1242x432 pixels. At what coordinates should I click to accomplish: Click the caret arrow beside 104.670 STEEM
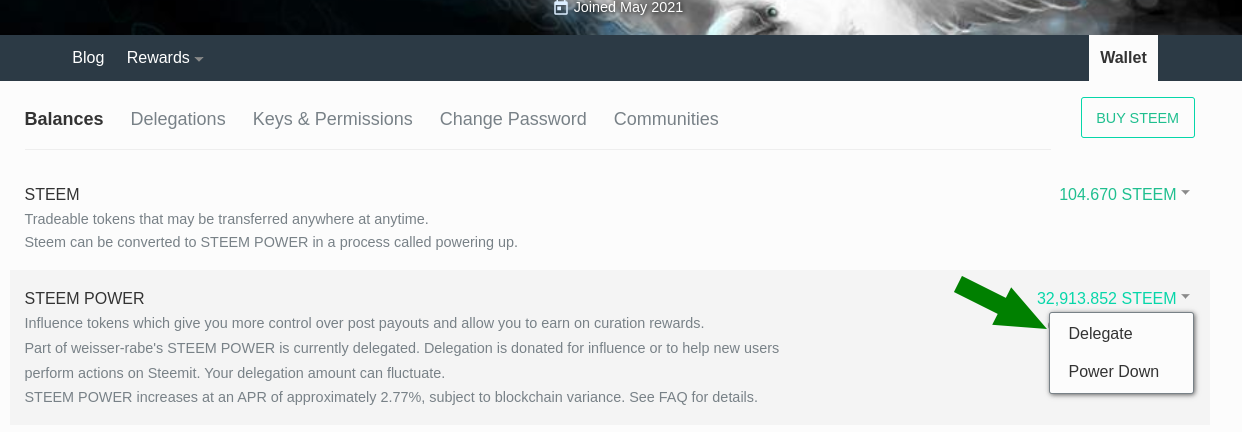[1185, 192]
